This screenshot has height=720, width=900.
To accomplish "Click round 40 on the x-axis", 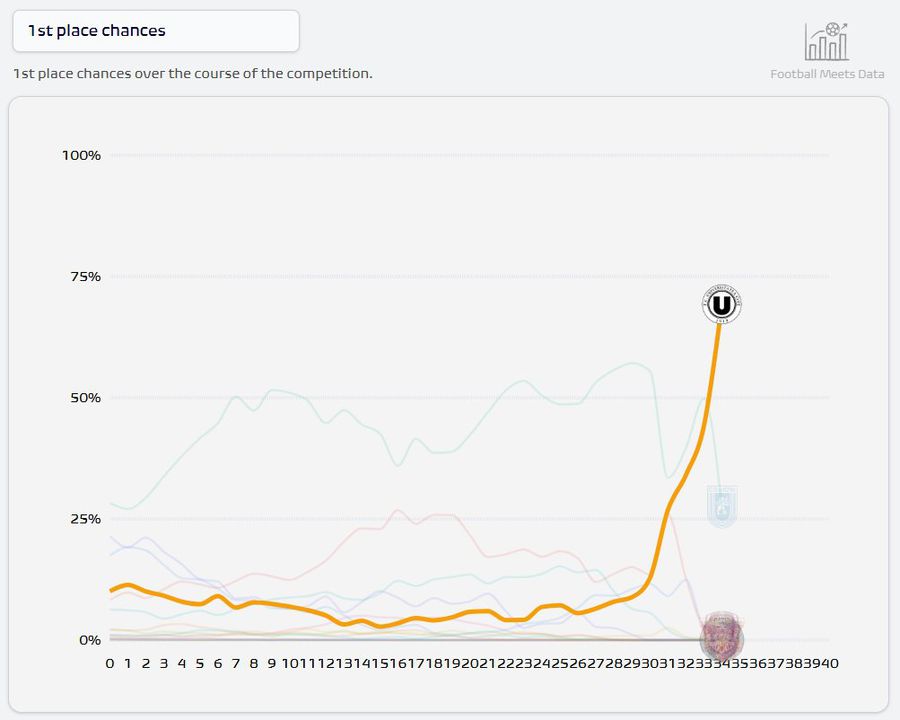I will [x=829, y=663].
